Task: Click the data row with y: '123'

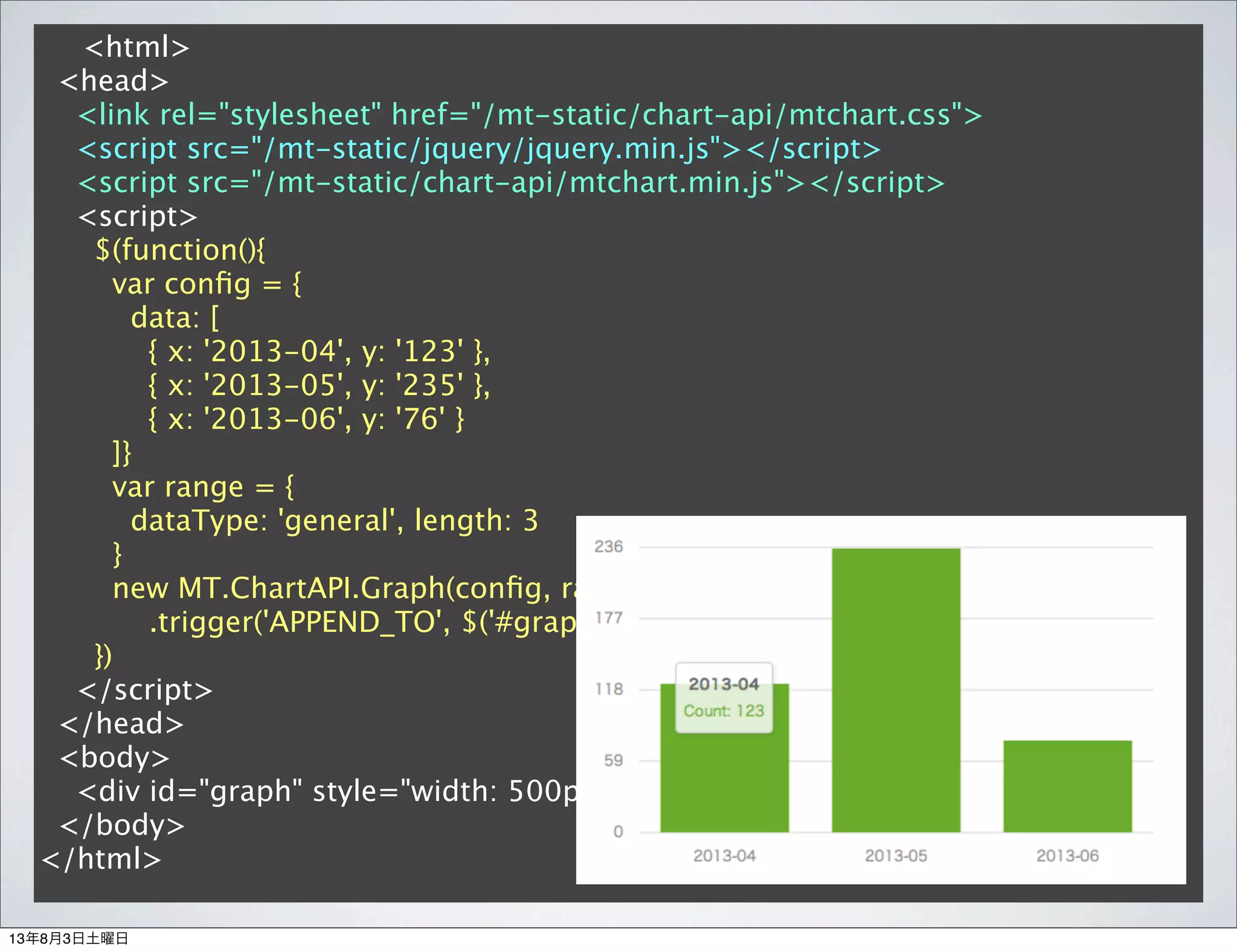Action: (x=319, y=352)
